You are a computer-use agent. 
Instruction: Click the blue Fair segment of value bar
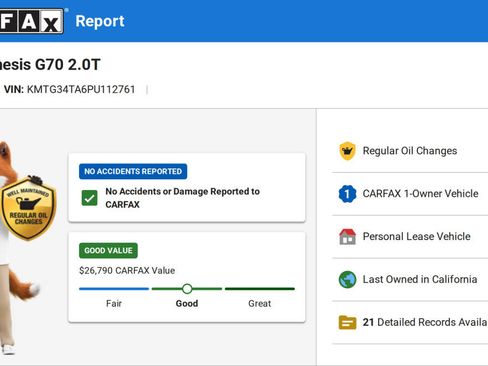click(x=114, y=289)
